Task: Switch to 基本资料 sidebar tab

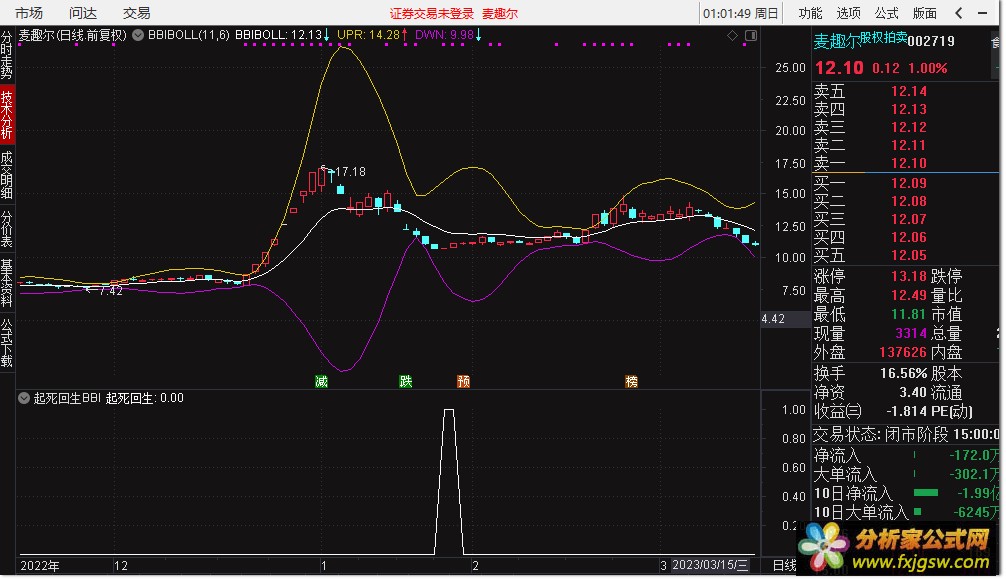Action: click(x=6, y=282)
